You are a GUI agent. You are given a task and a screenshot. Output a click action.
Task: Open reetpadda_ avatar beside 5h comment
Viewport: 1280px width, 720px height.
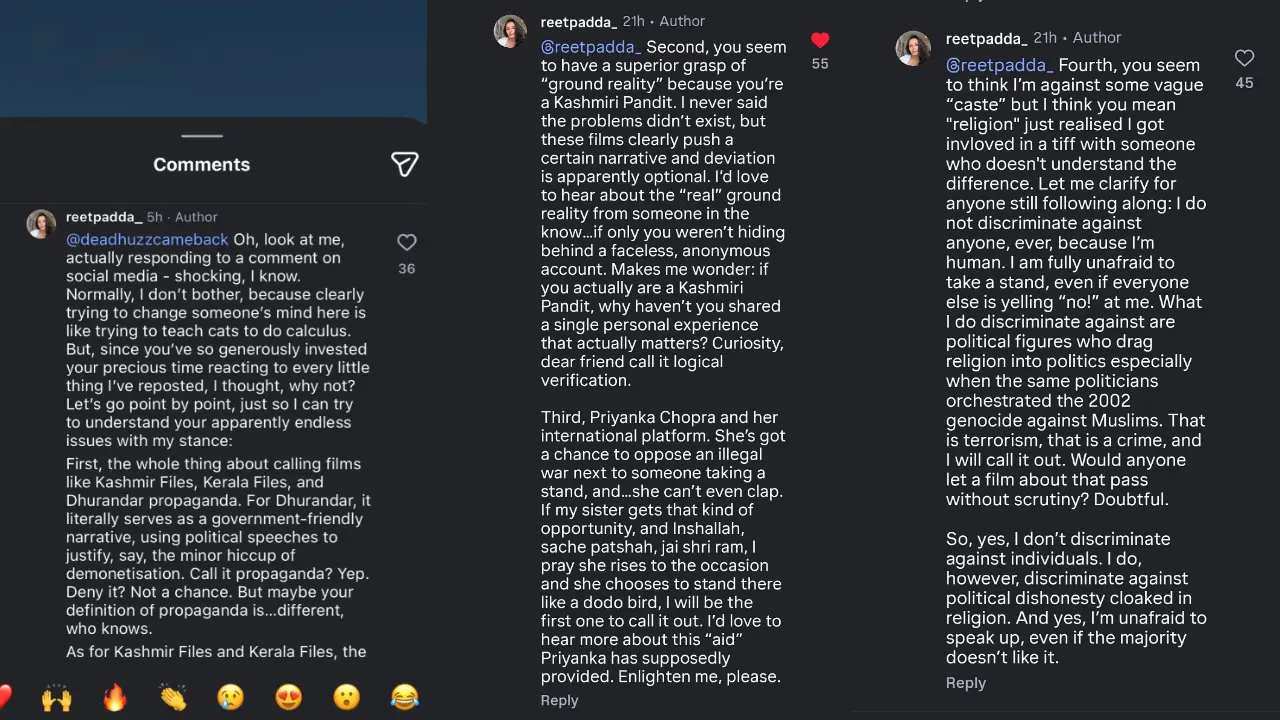[42, 225]
